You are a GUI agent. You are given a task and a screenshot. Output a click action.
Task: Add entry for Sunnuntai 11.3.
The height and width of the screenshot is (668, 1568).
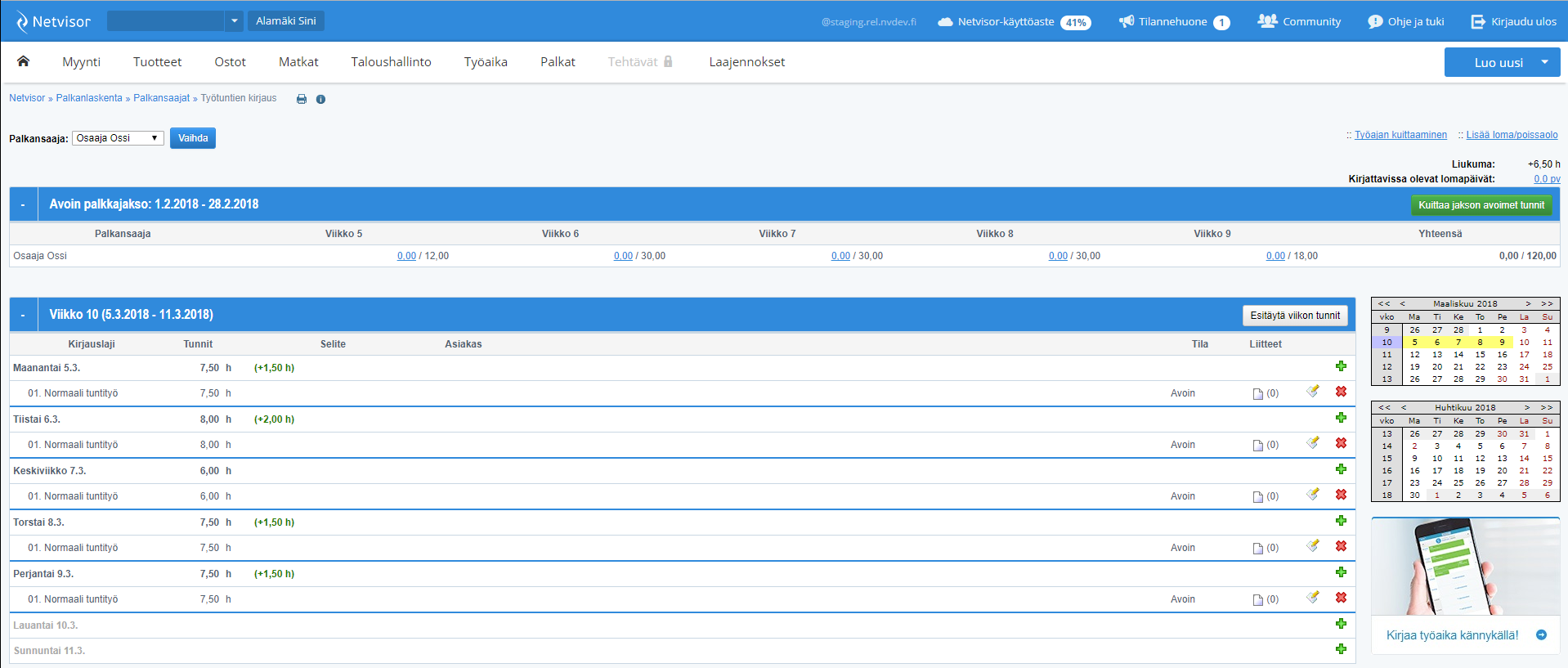coord(1341,649)
